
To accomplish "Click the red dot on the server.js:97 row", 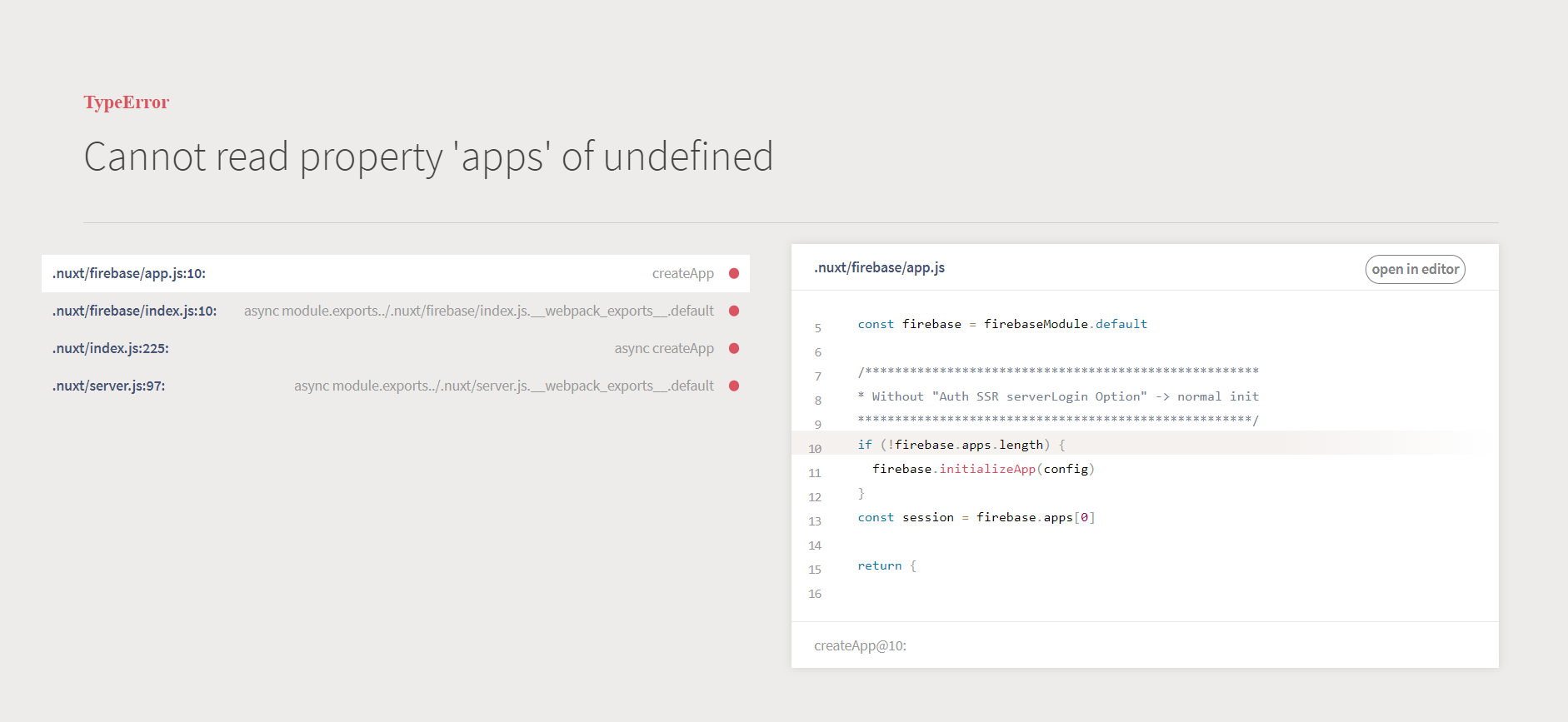I will 734,386.
